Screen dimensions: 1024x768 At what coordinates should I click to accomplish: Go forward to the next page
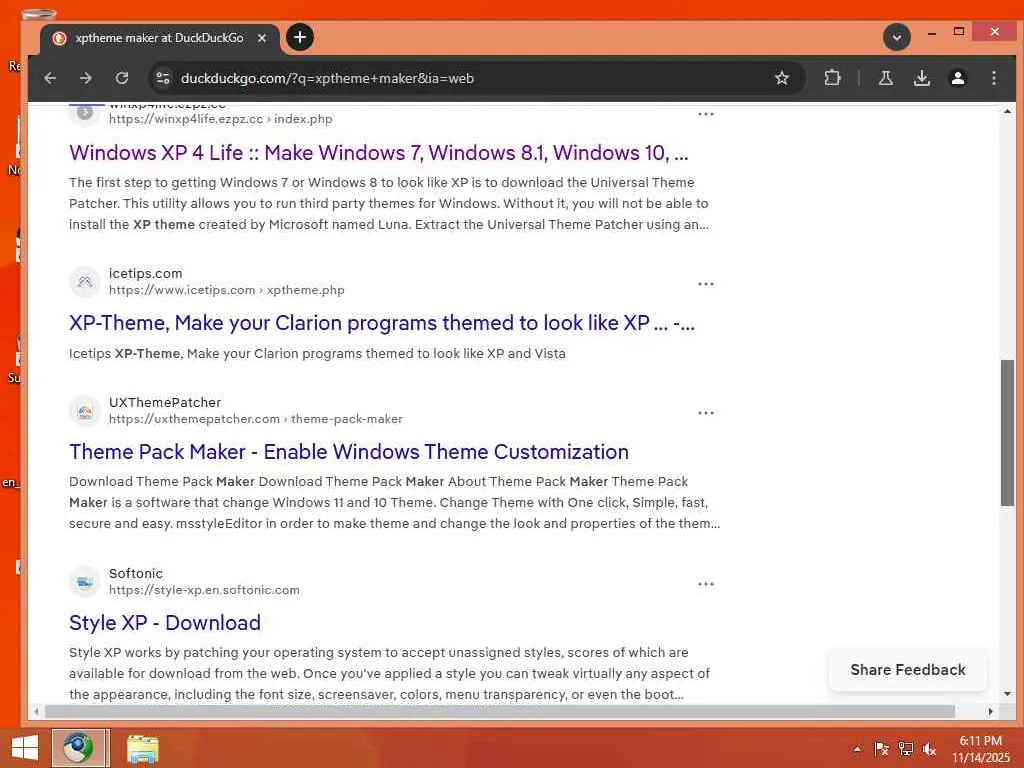click(x=86, y=78)
